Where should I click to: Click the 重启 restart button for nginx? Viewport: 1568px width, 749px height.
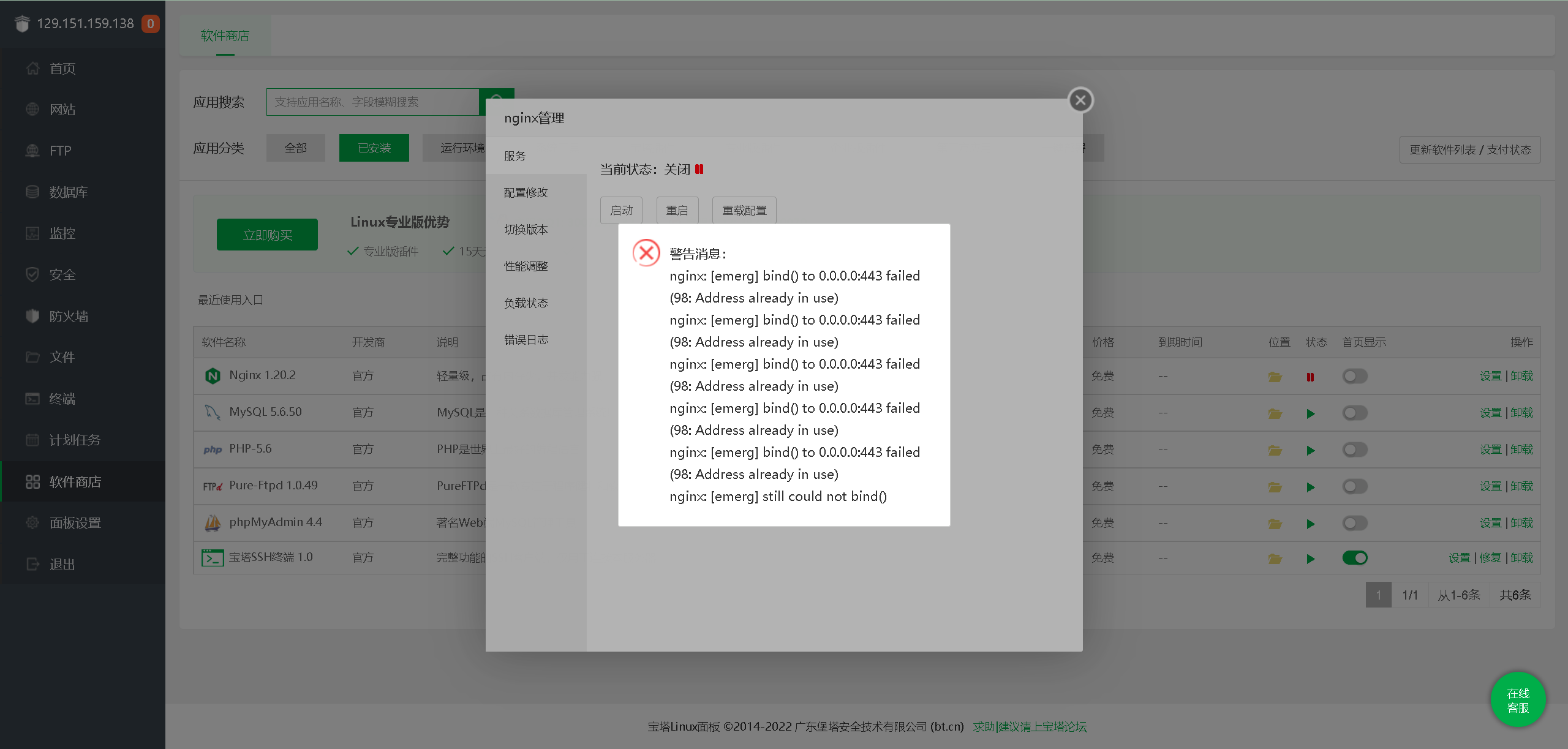coord(677,210)
